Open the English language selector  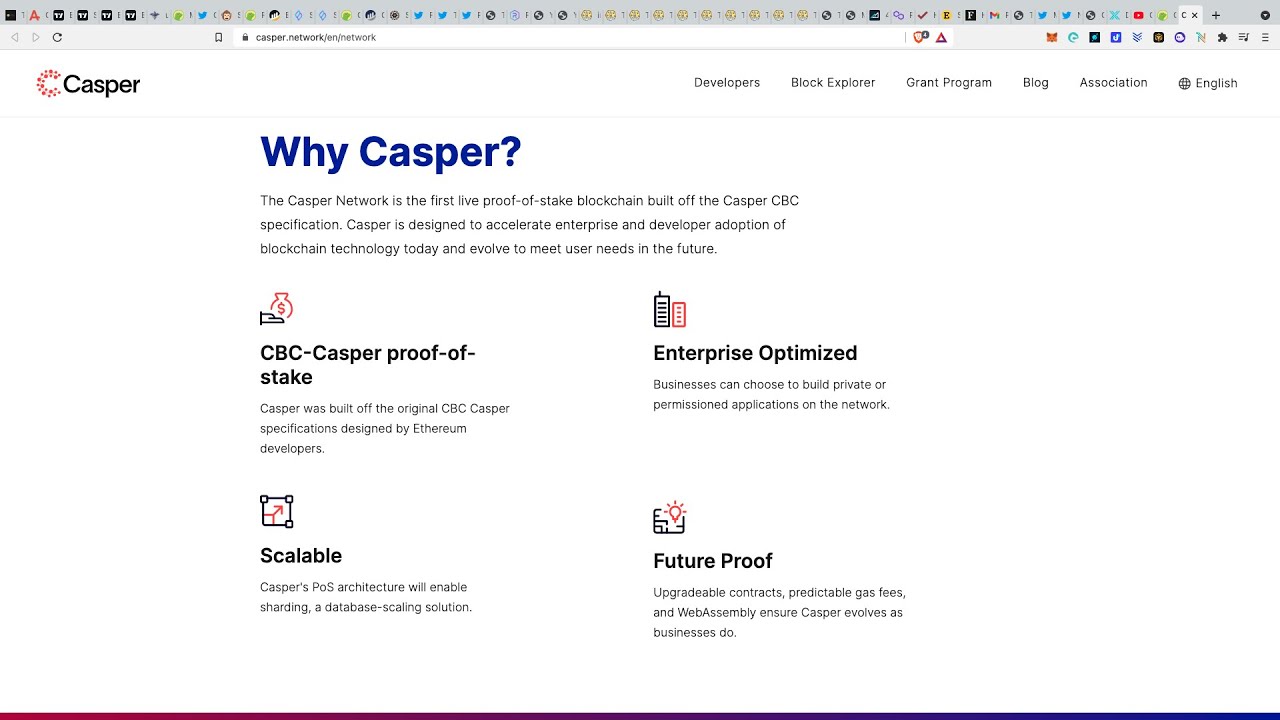click(x=1208, y=83)
